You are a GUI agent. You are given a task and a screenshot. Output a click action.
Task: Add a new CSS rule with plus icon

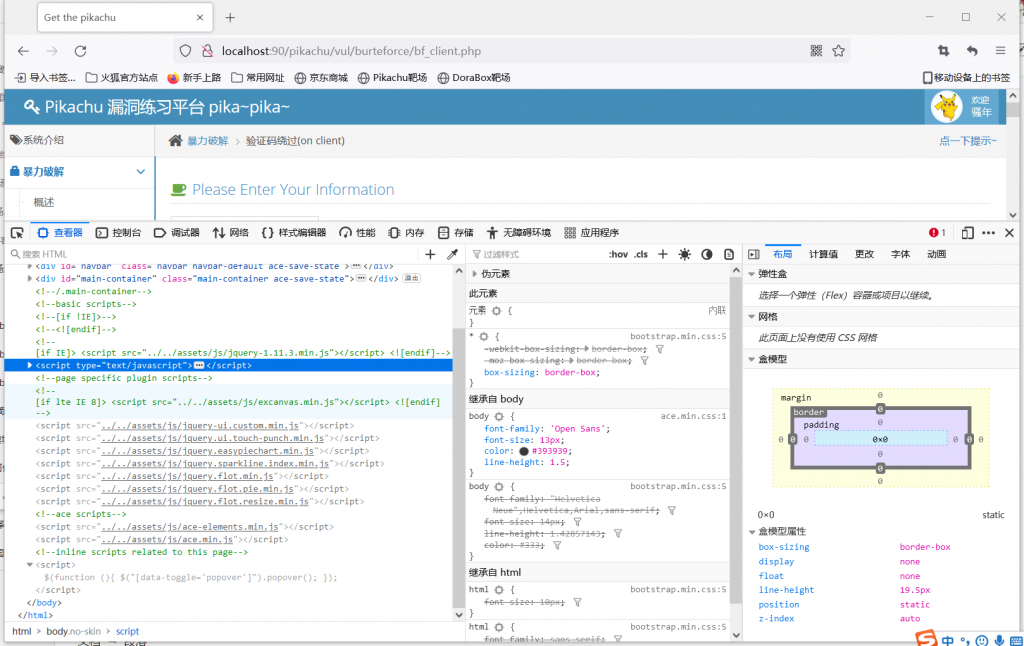click(x=662, y=255)
